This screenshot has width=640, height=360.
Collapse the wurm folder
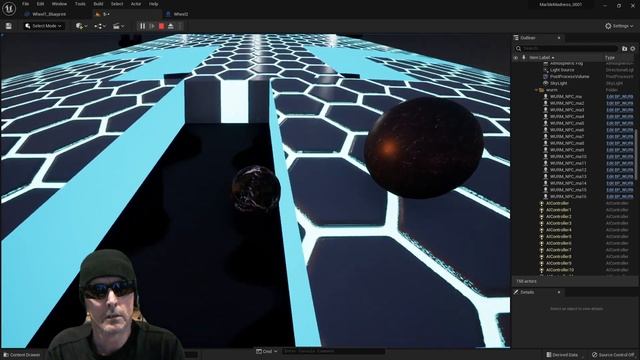pos(536,90)
